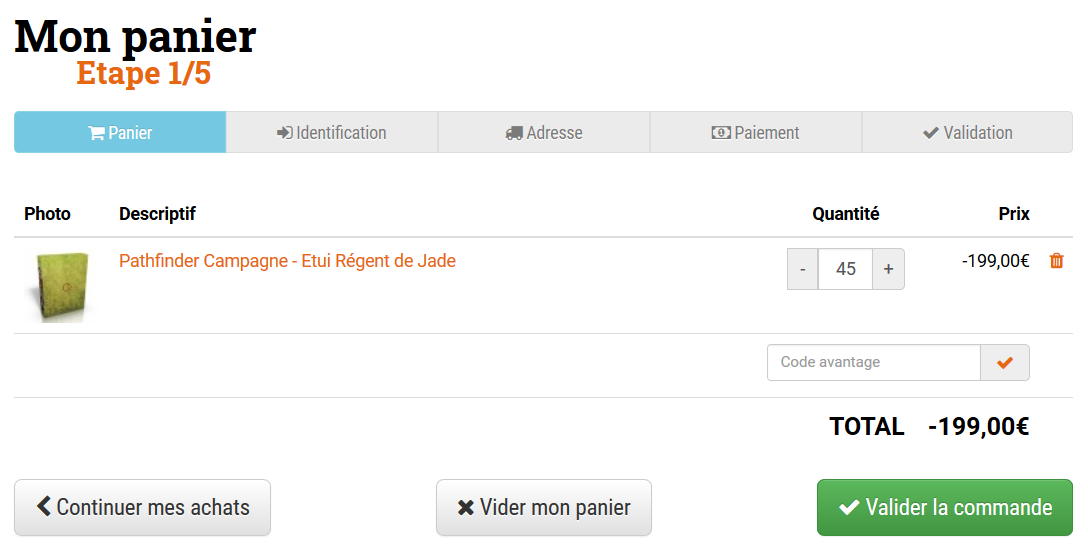Decrease quantity with the minus button
This screenshot has width=1088, height=556.
(803, 269)
